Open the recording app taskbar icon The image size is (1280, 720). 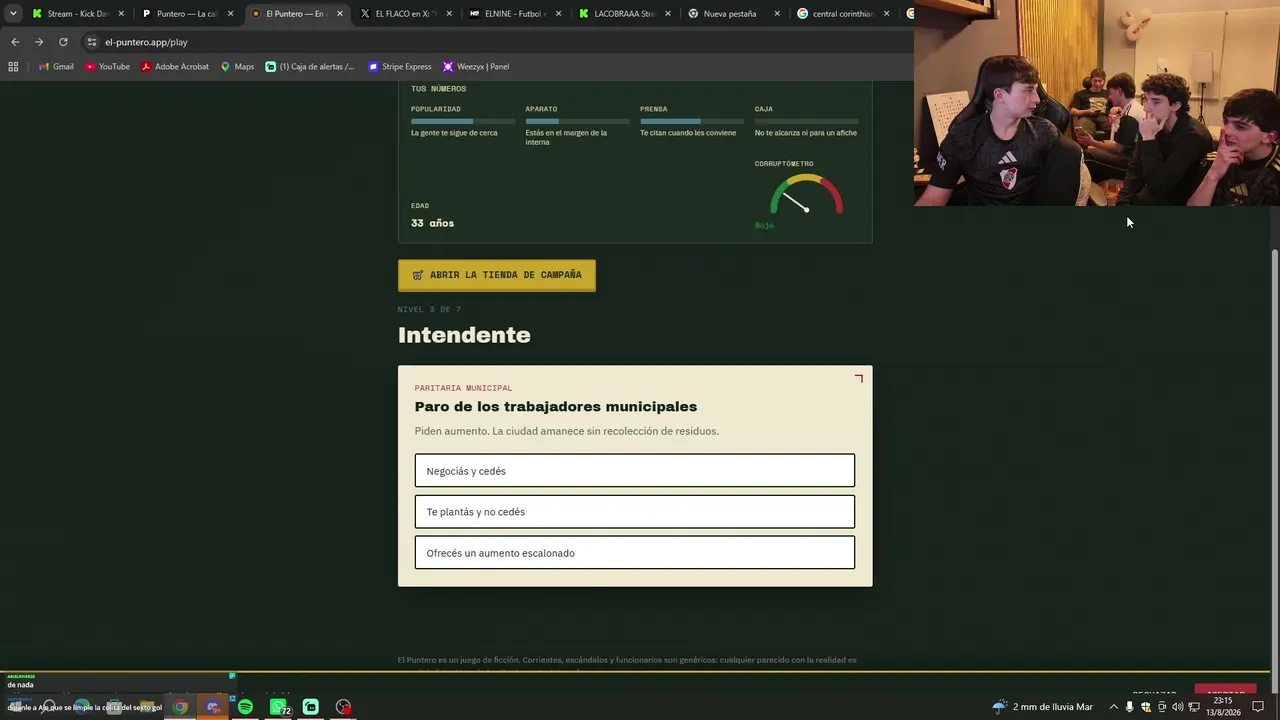[344, 707]
